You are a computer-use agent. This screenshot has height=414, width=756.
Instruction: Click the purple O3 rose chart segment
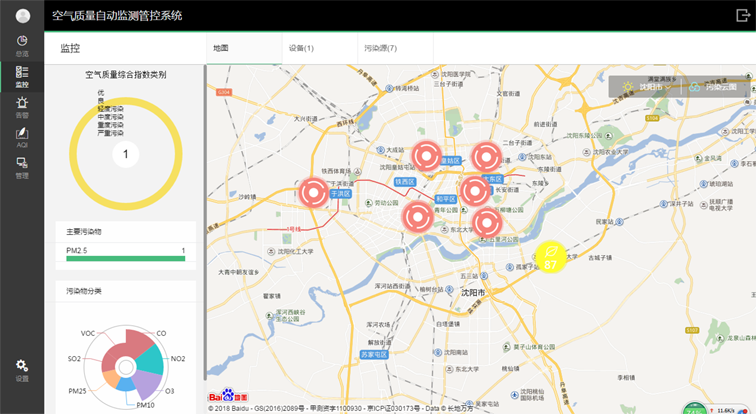148,383
